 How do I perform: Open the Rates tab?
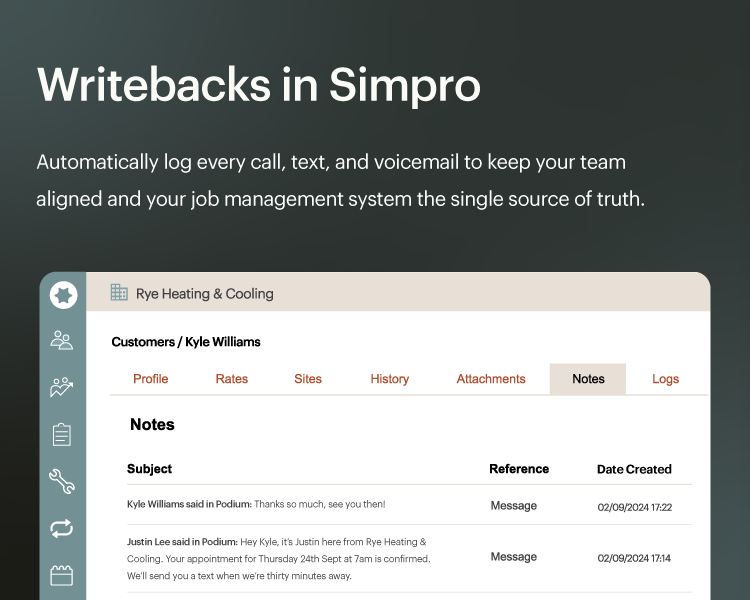(232, 379)
